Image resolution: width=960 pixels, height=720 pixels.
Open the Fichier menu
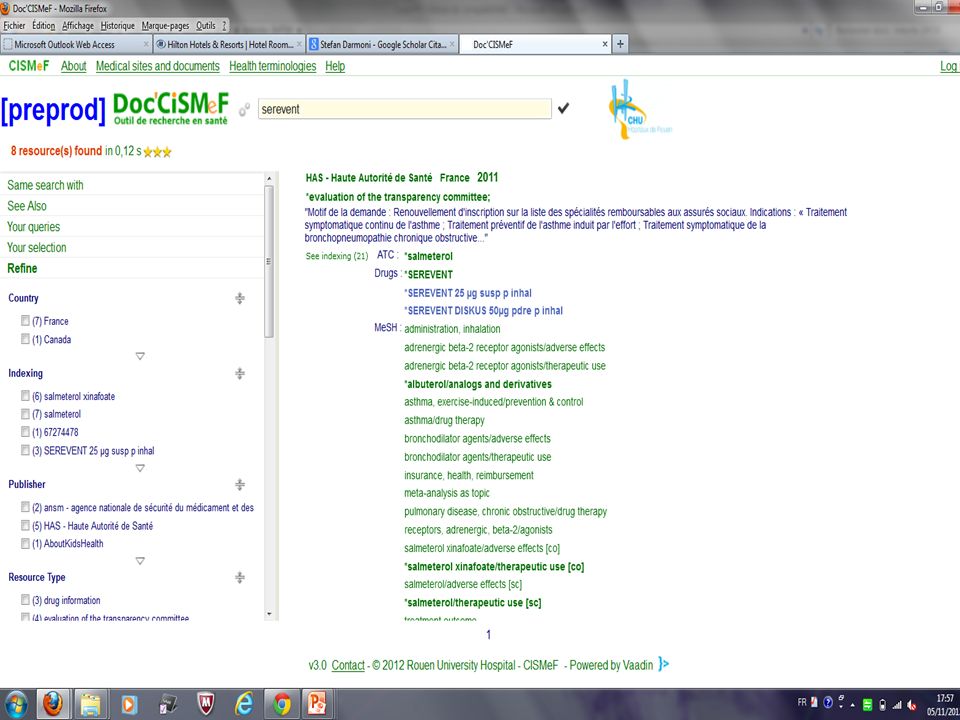(x=15, y=26)
